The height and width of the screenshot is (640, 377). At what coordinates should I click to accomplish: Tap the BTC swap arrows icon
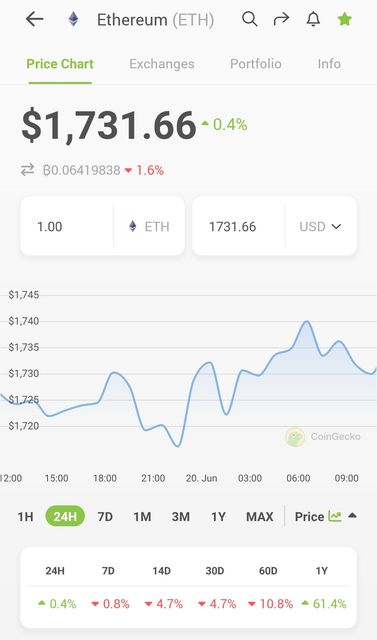point(28,170)
